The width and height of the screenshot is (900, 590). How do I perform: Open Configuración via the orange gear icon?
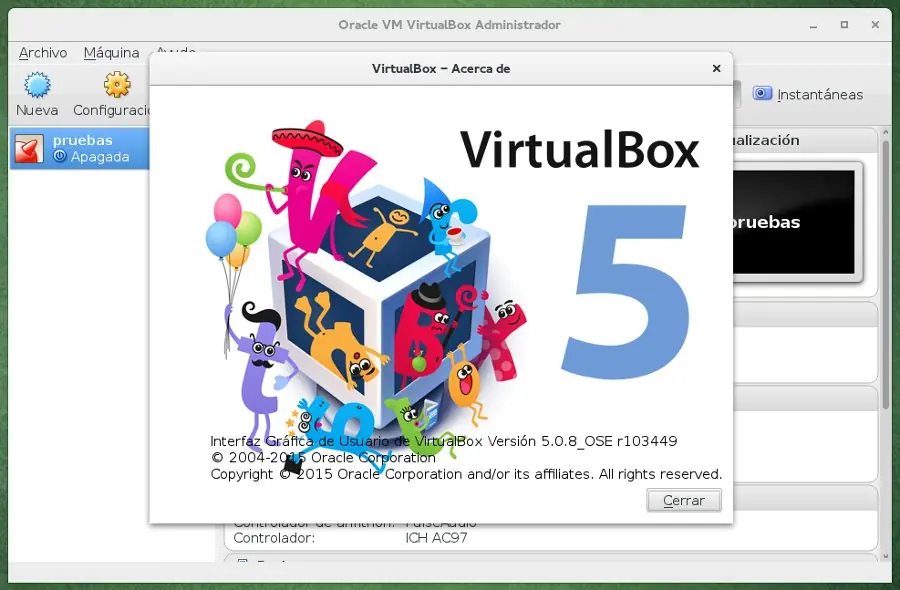click(117, 85)
